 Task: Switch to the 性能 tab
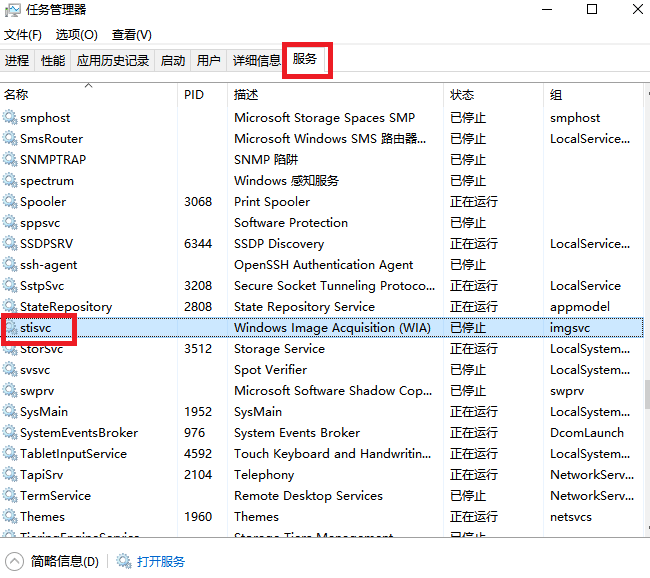coord(53,61)
